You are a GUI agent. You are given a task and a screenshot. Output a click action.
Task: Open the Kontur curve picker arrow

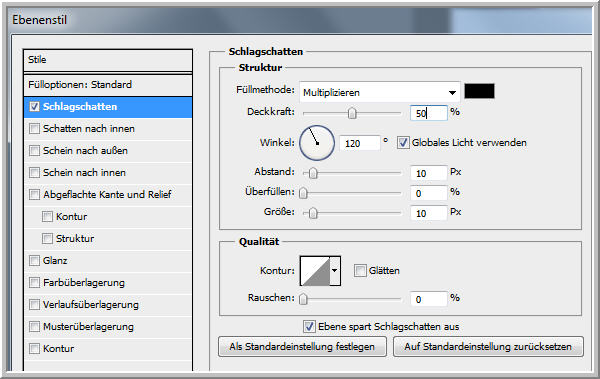pyautogui.click(x=335, y=271)
